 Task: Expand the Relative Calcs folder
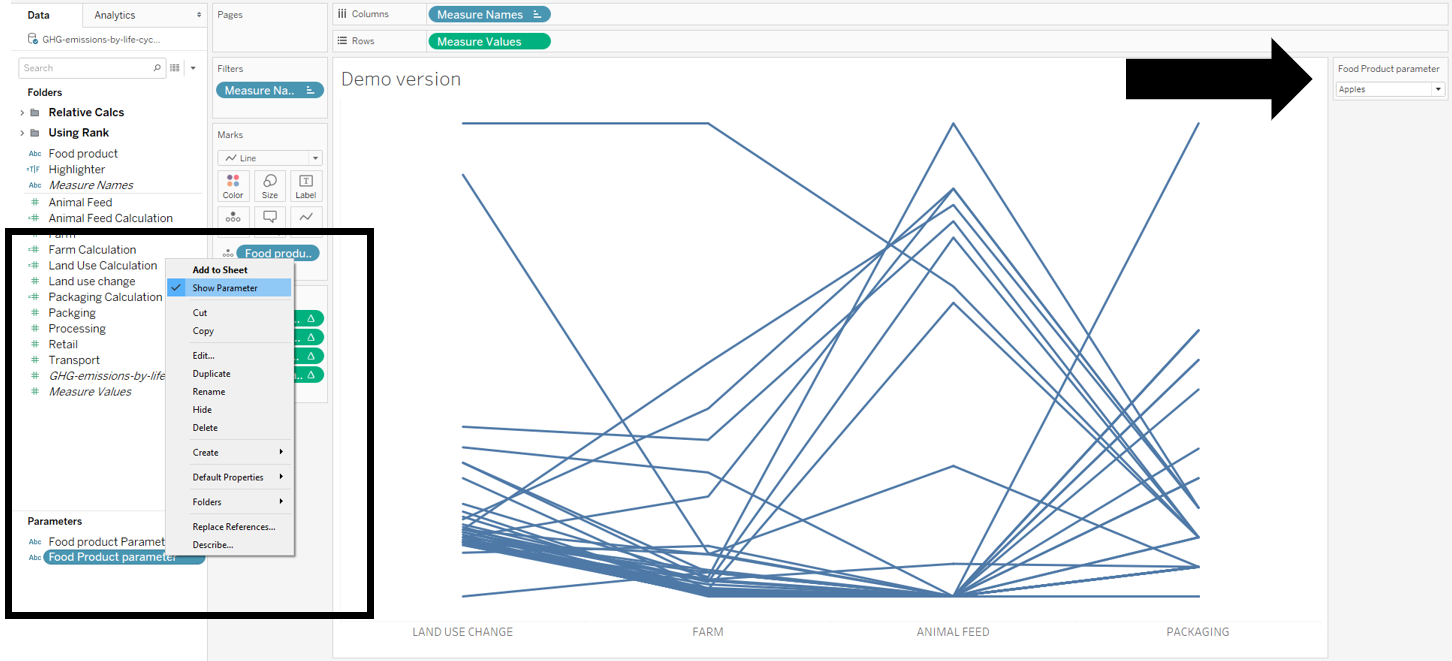point(22,113)
